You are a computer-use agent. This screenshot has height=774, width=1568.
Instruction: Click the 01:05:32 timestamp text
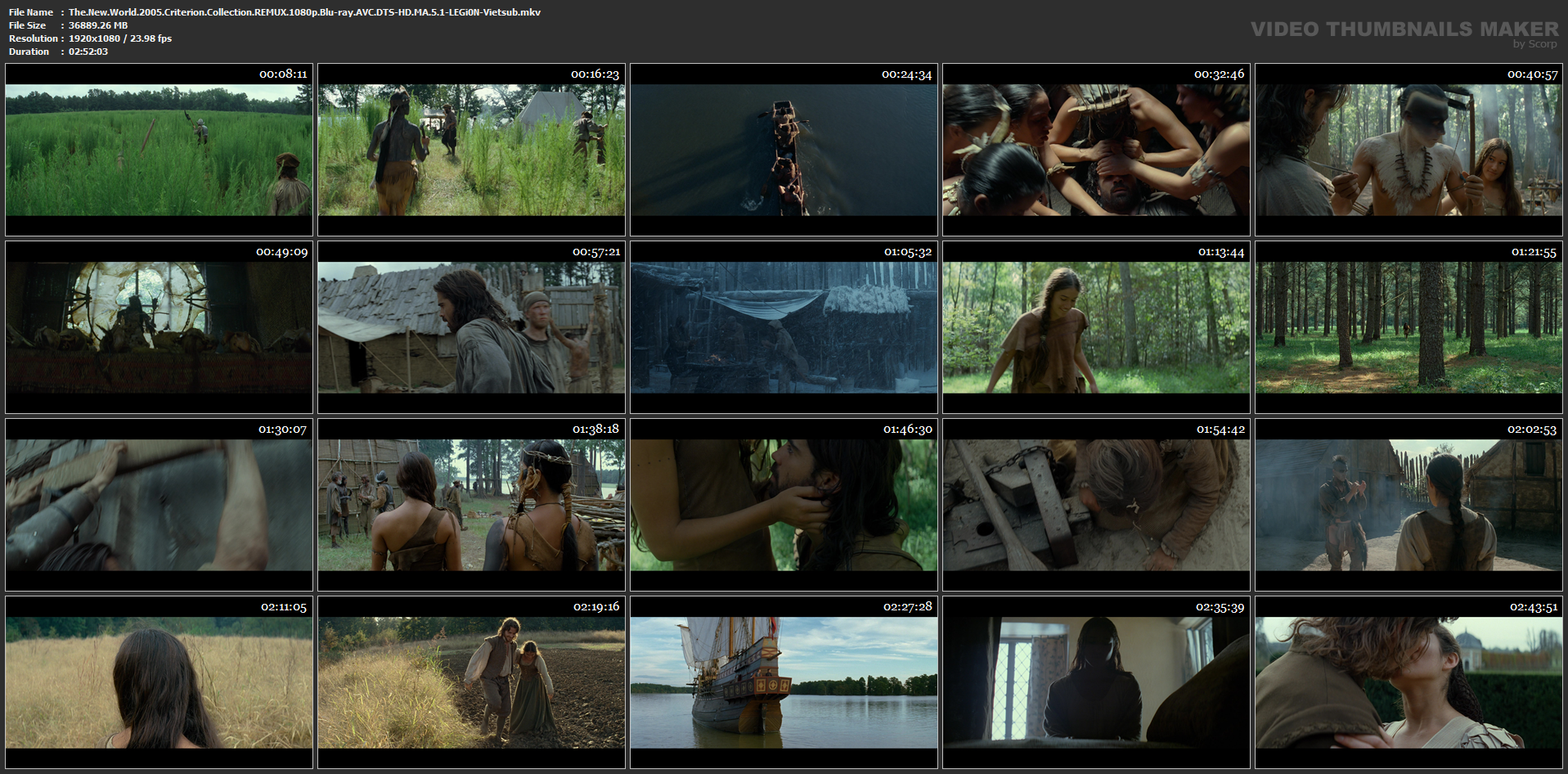pos(908,252)
